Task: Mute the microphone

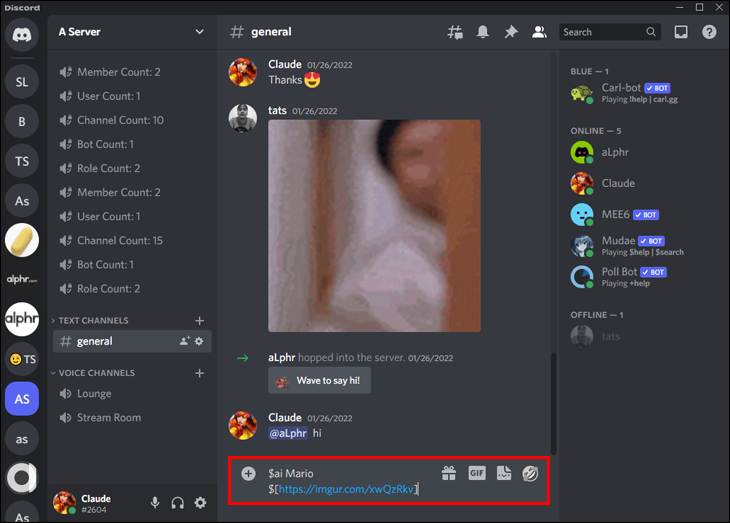Action: [155, 503]
